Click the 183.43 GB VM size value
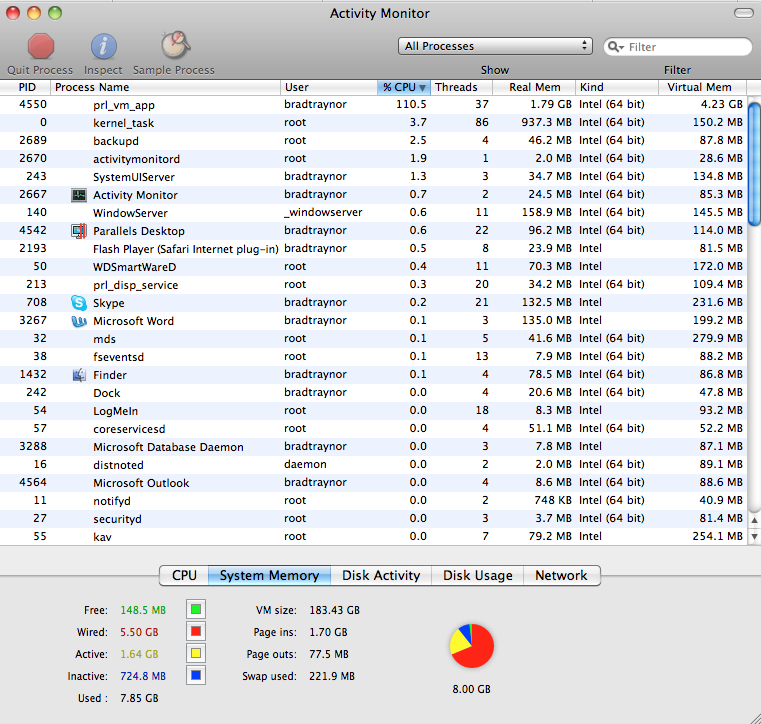This screenshot has width=761, height=724. [334, 610]
